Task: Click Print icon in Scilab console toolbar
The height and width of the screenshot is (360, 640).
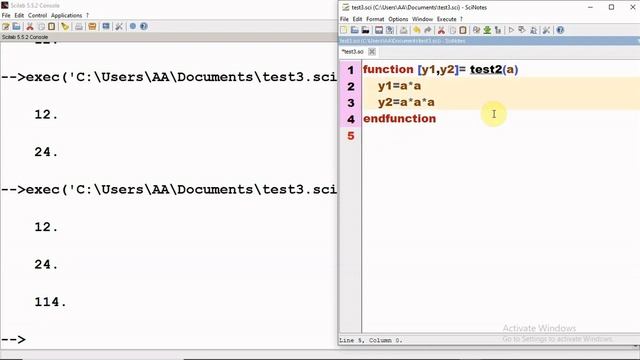Action: [79, 27]
